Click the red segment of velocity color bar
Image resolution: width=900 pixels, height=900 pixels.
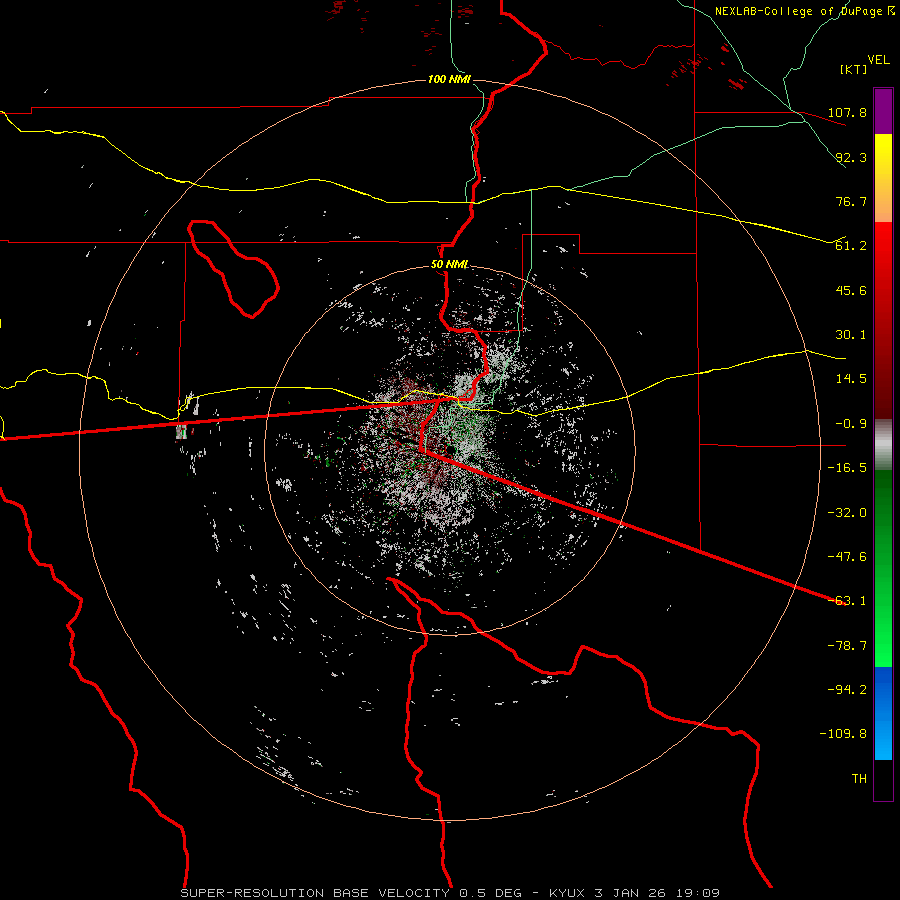883,320
